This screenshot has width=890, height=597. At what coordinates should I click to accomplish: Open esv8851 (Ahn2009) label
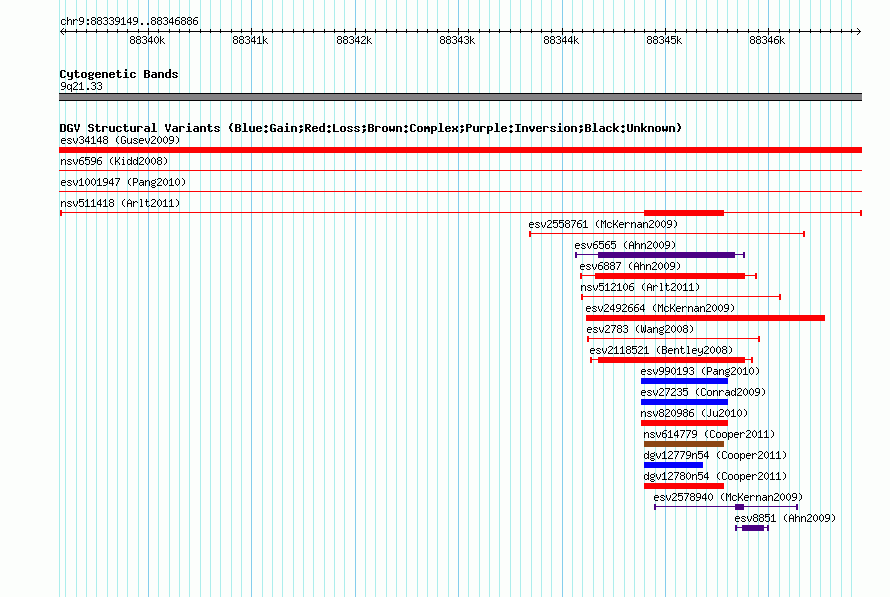pos(785,518)
